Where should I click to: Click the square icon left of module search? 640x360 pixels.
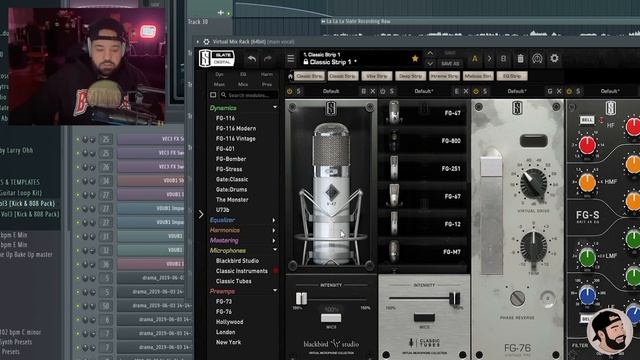pyautogui.click(x=213, y=95)
